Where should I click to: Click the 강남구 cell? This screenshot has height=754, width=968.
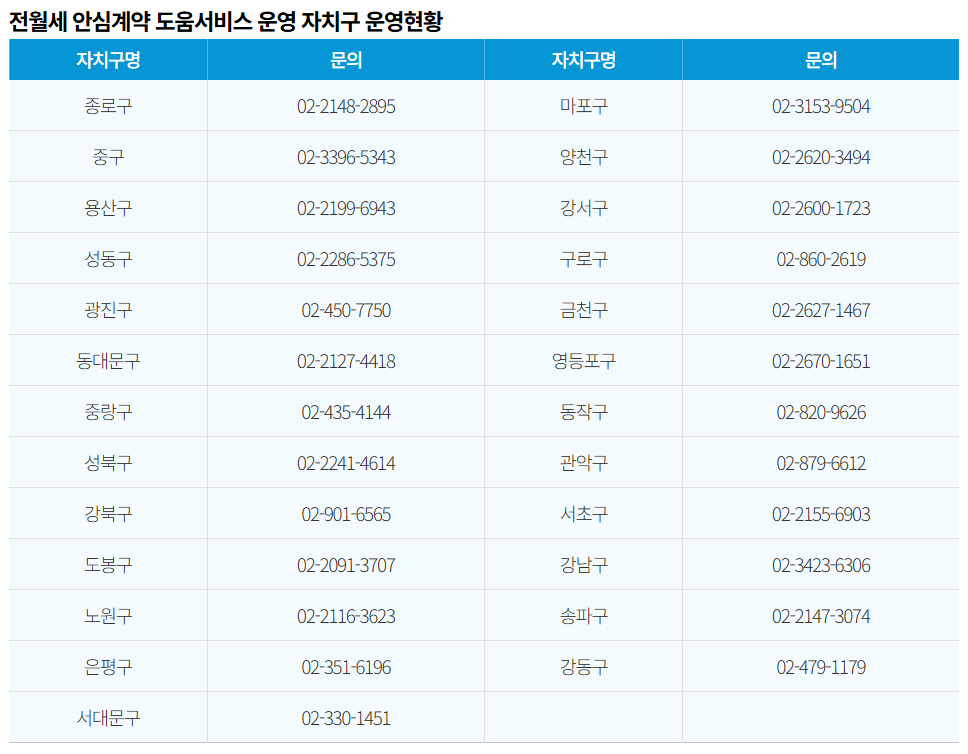click(x=581, y=565)
